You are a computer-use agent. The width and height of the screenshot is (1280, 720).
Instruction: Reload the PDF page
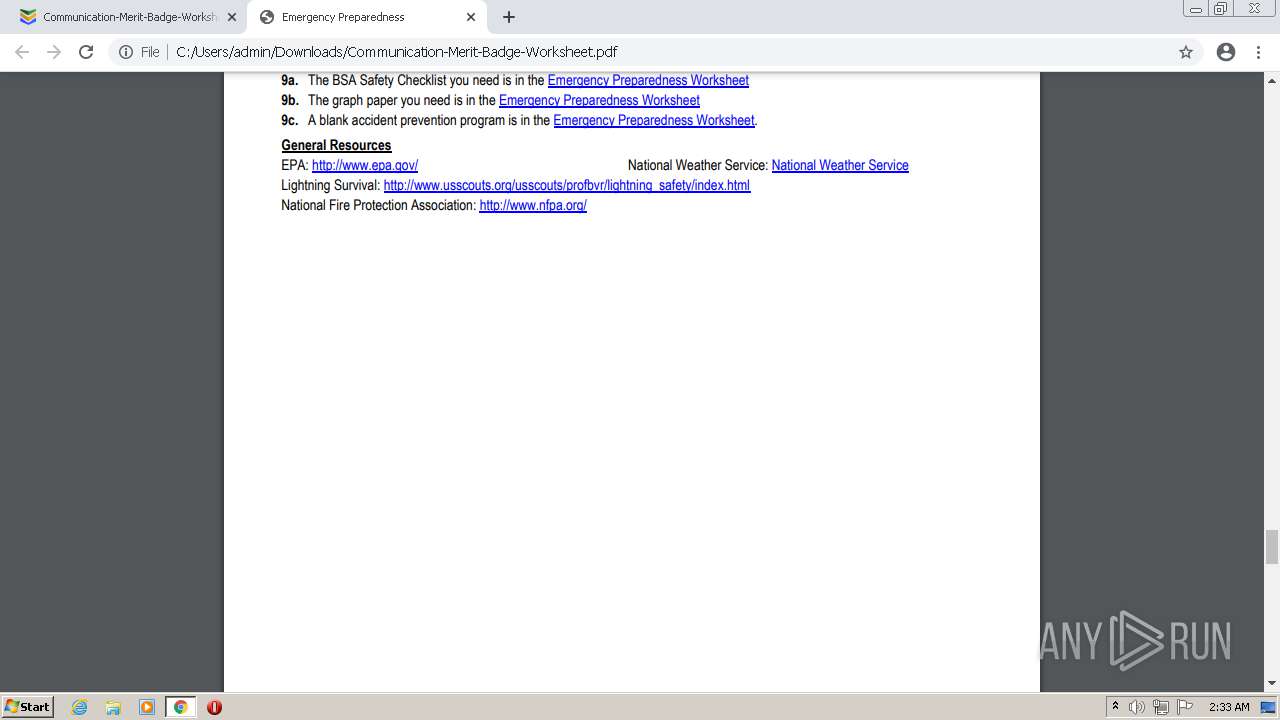coord(86,52)
